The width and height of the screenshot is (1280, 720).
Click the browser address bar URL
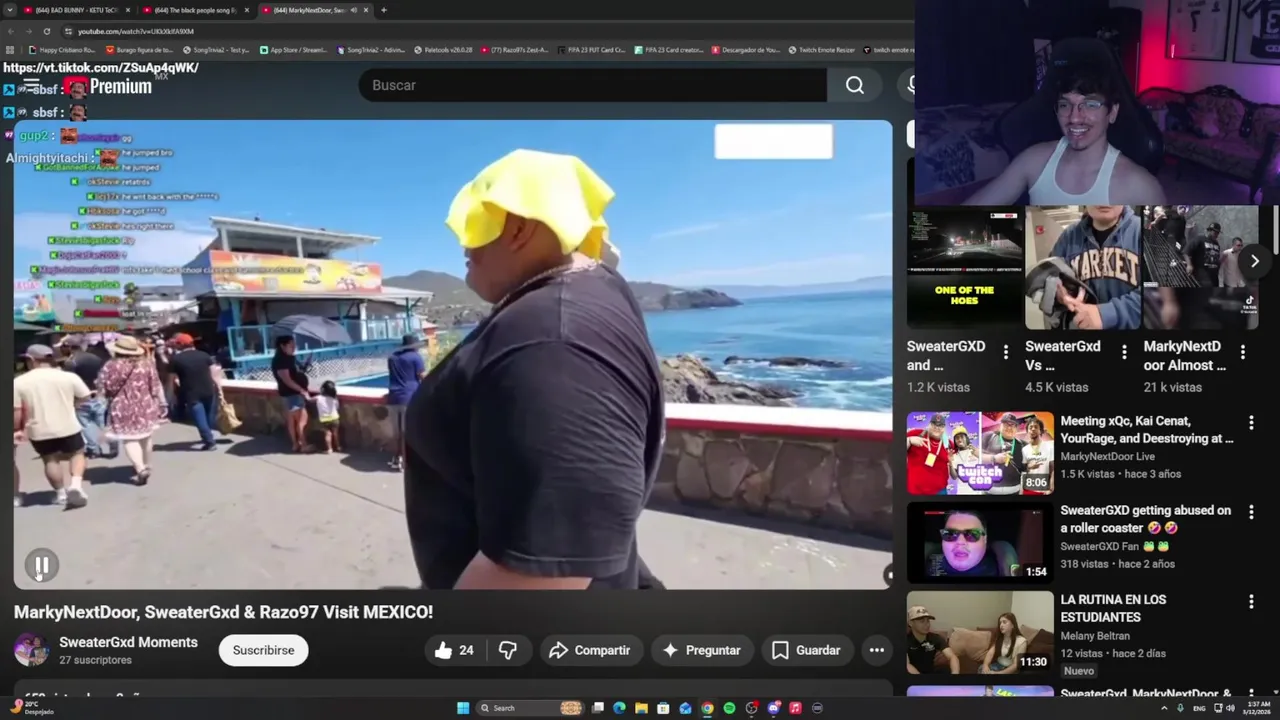(135, 31)
